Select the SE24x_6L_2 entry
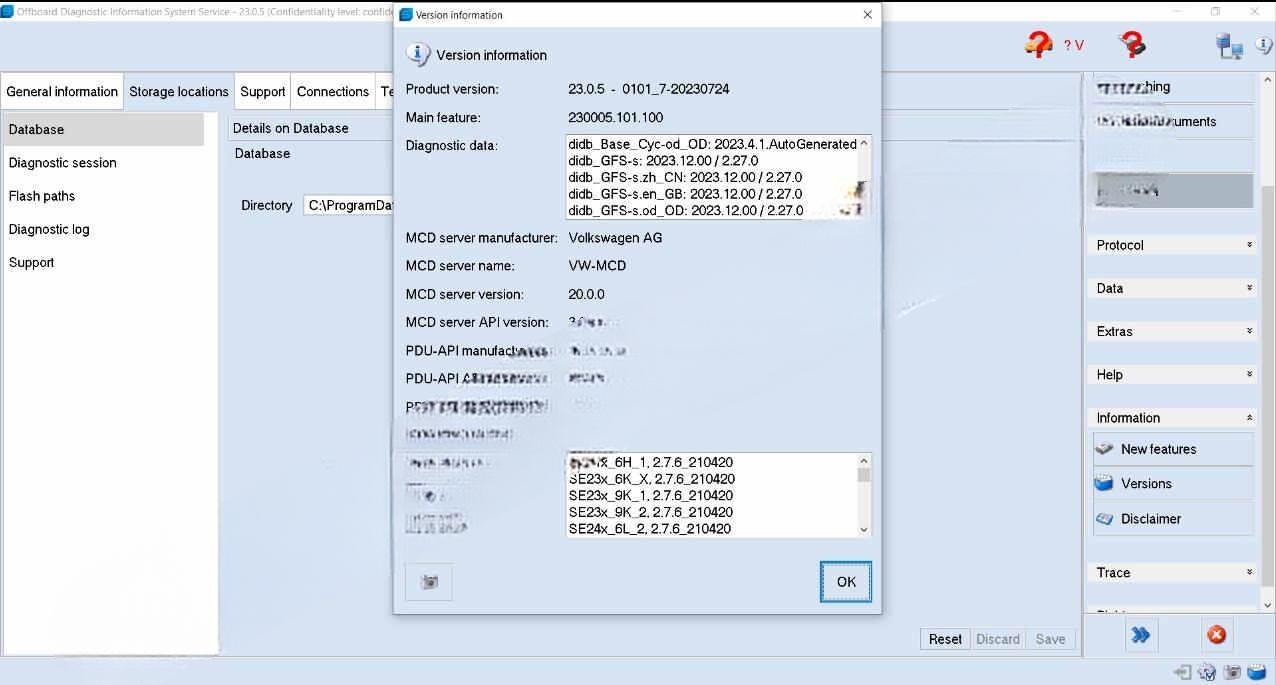The image size is (1276, 685). coord(650,529)
